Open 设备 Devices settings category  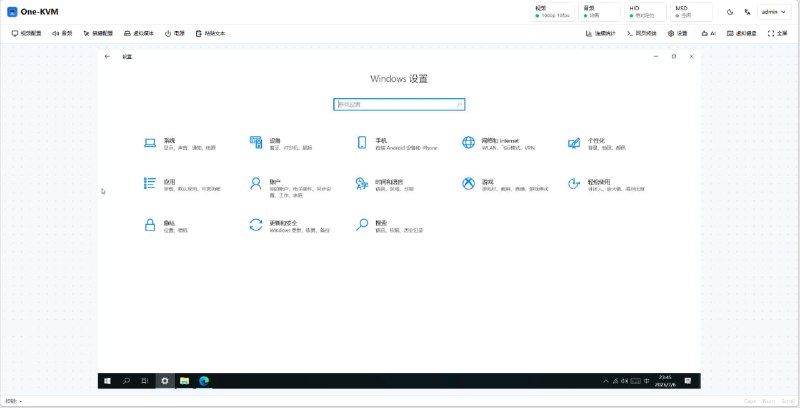pyautogui.click(x=281, y=143)
